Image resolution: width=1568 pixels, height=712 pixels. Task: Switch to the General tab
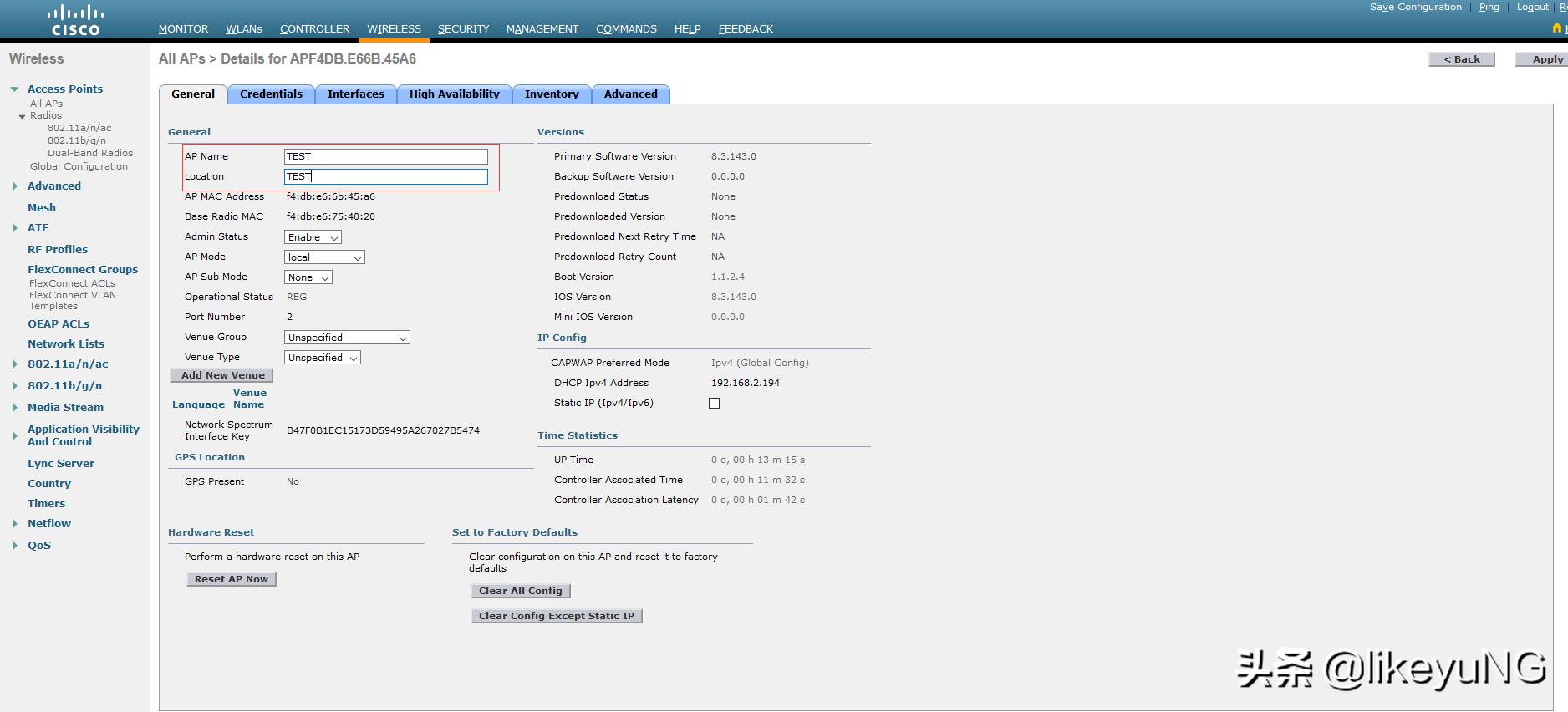pyautogui.click(x=193, y=94)
